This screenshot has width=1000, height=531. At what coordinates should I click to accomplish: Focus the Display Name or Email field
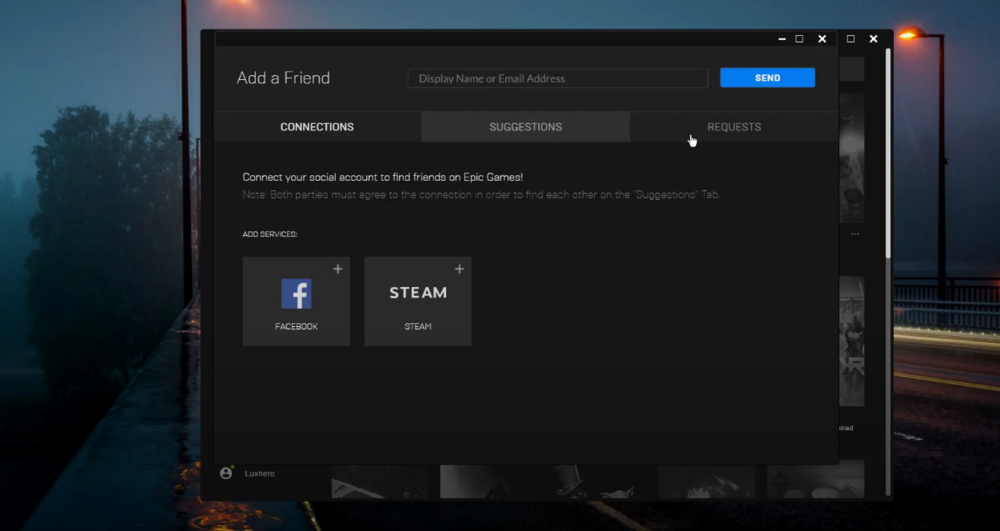[x=557, y=78]
